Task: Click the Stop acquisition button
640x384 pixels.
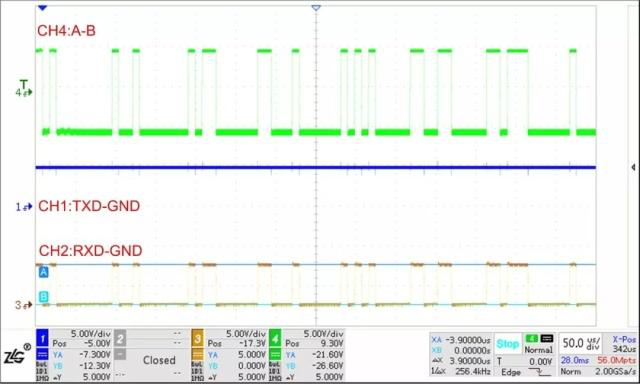Action: pos(507,344)
